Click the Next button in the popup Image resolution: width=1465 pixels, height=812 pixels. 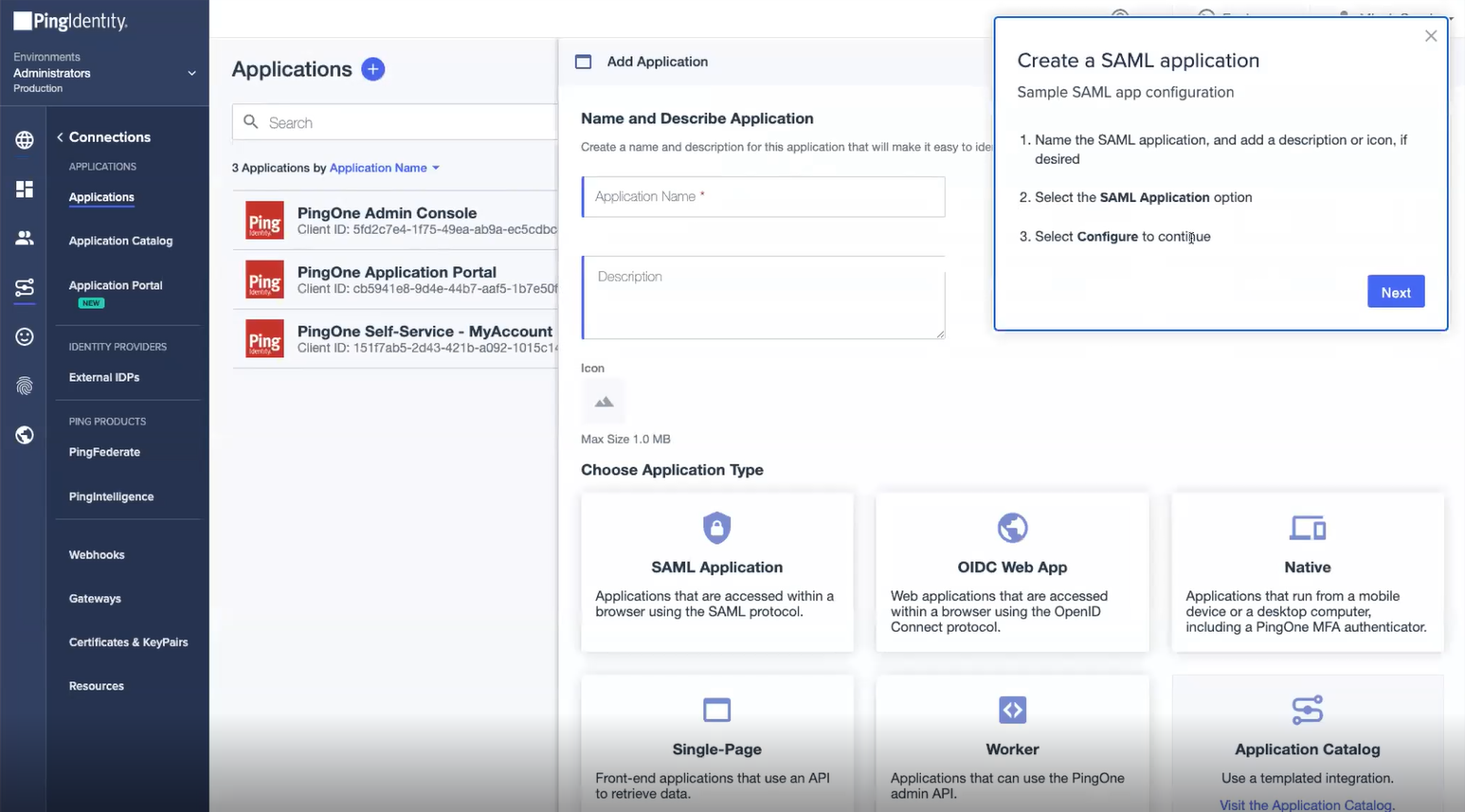(x=1396, y=292)
